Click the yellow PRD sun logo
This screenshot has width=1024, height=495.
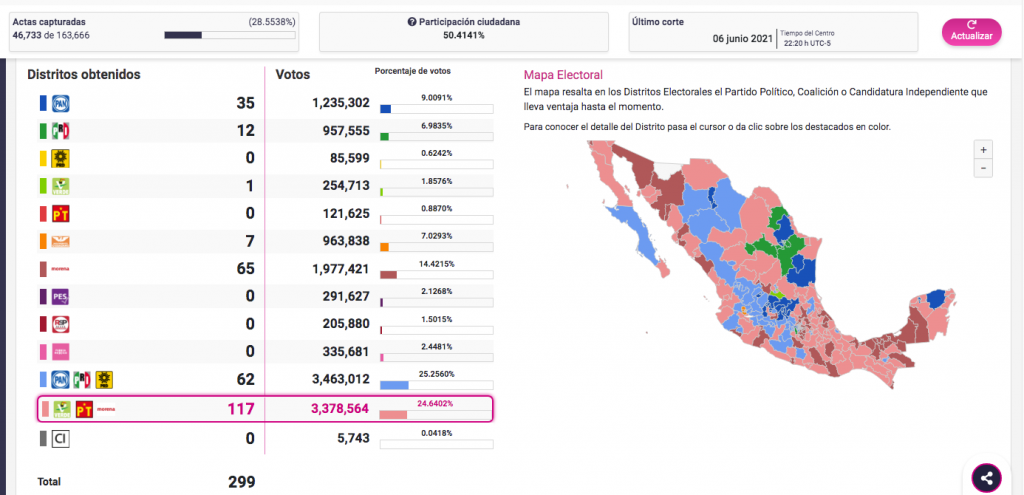pos(59,158)
